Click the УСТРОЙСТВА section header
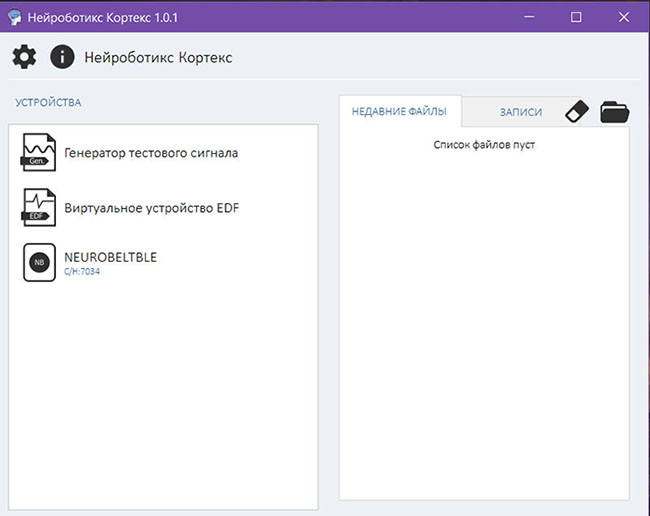Viewport: 650px width, 516px height. (47, 102)
